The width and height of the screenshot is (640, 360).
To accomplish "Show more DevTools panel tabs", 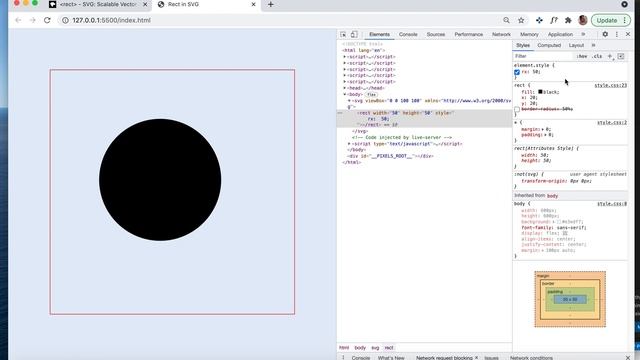I will tap(583, 34).
